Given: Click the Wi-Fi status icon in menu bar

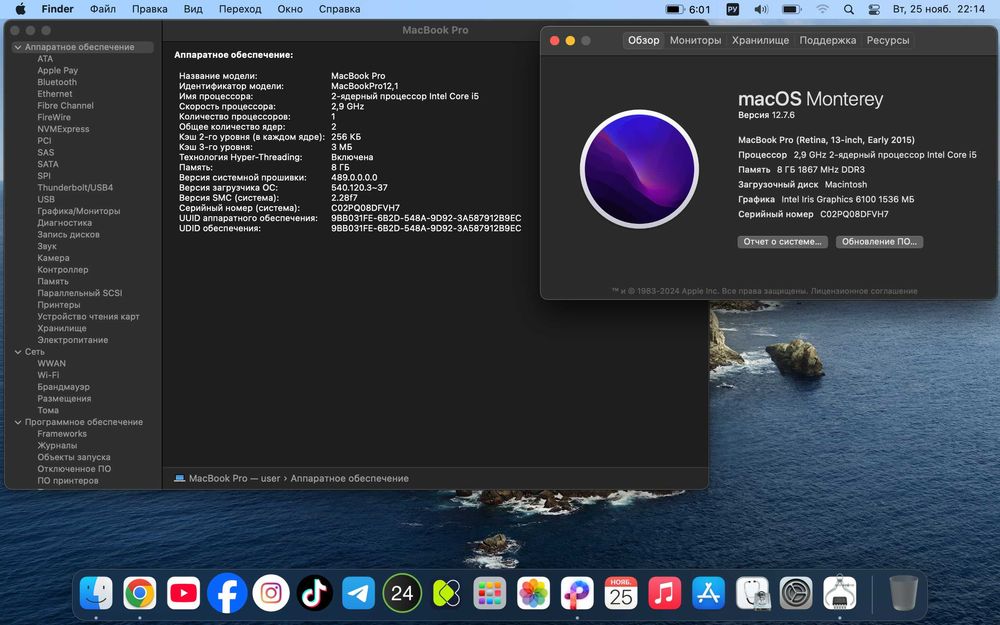Looking at the screenshot, I should (x=823, y=9).
